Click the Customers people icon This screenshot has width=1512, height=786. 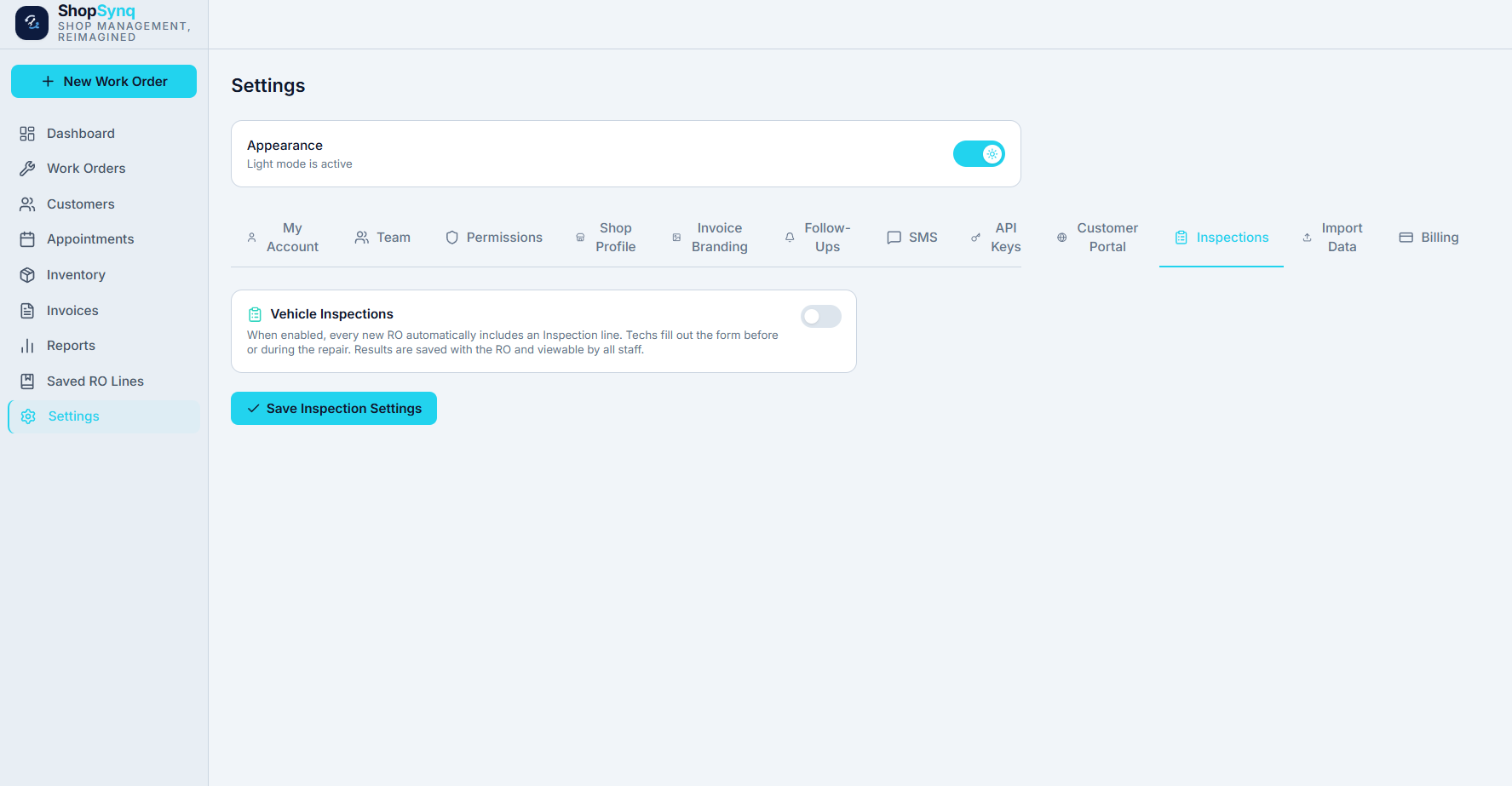(x=27, y=204)
